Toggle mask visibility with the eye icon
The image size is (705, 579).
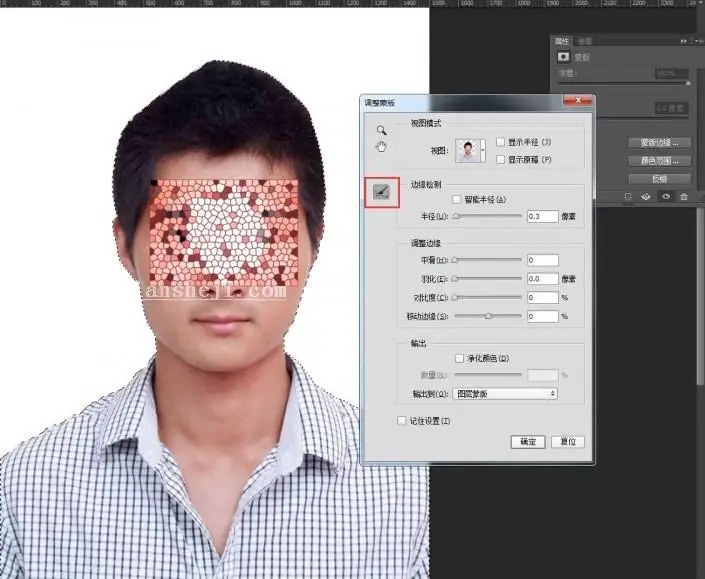666,197
